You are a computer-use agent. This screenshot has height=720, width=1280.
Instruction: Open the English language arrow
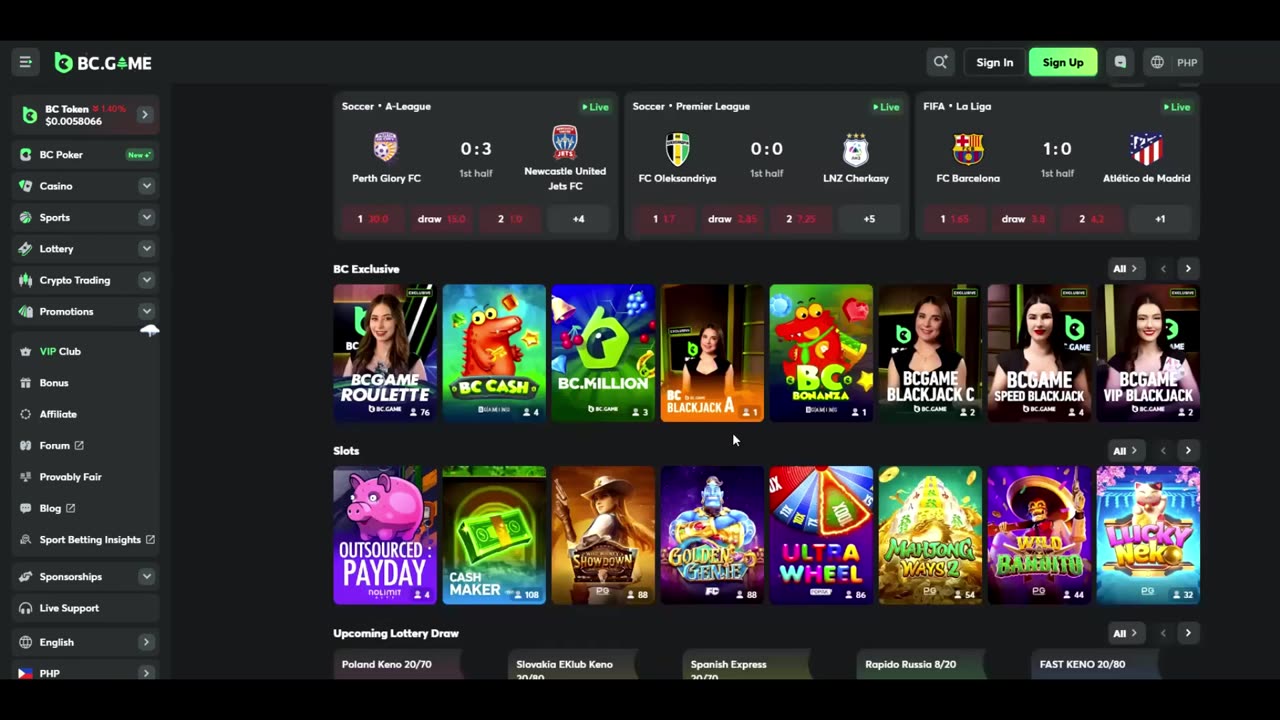146,642
